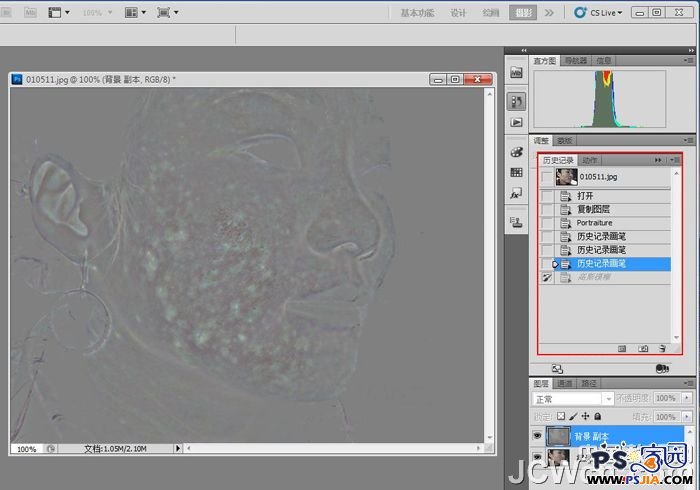Open the Swatches grid panel icon
This screenshot has height=490, width=700.
pos(517,172)
